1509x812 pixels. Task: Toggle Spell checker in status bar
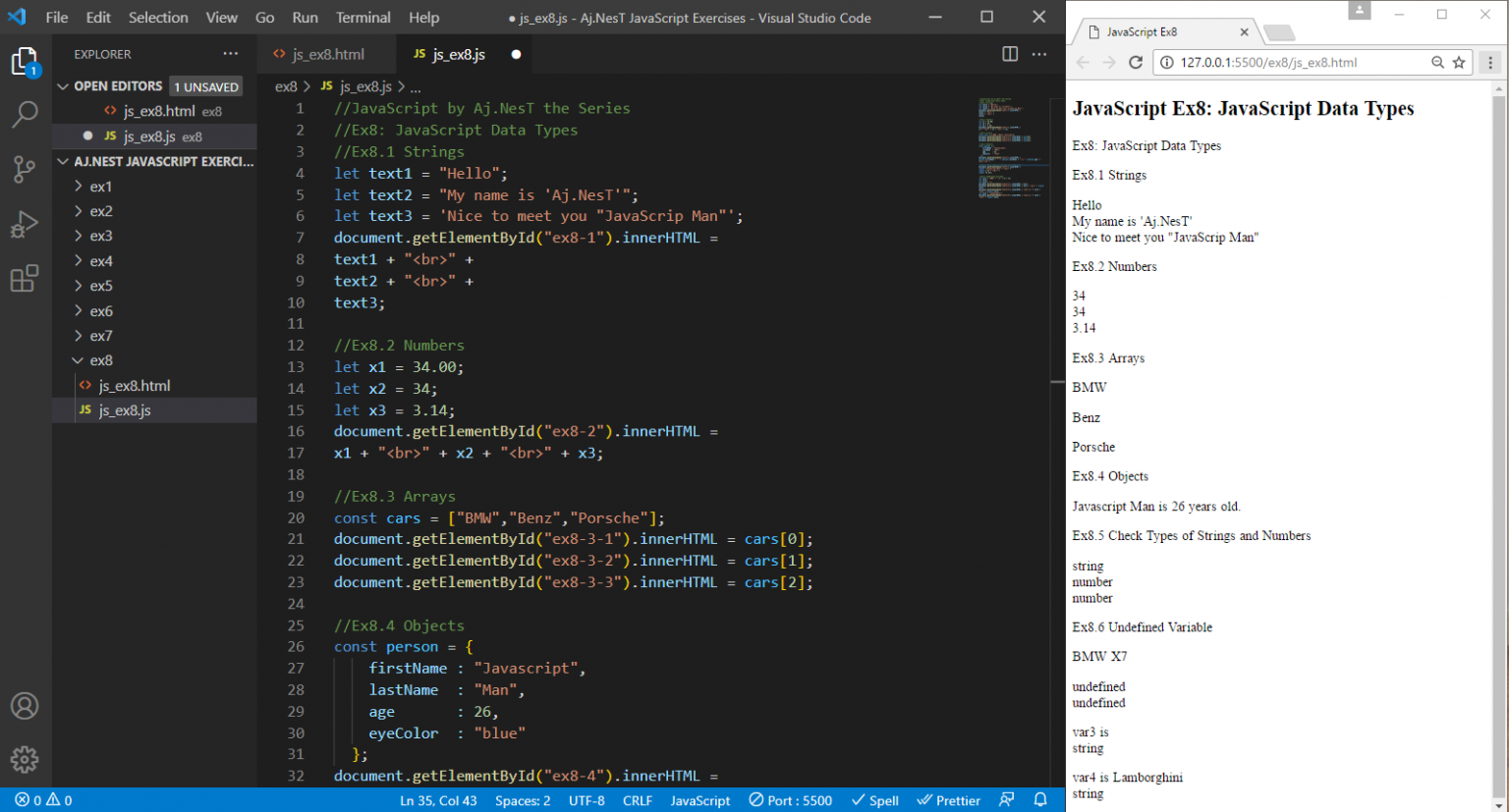874,800
